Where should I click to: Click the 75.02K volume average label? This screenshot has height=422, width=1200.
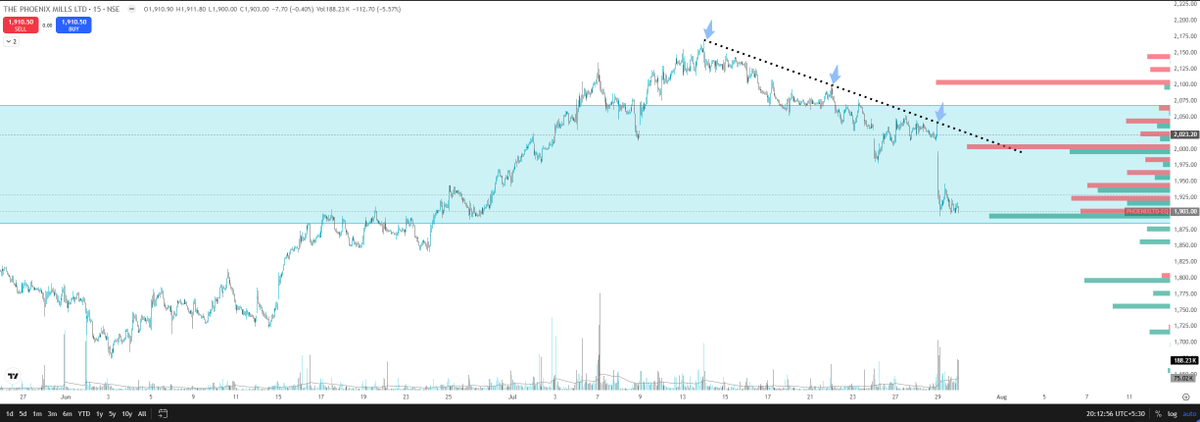1184,378
